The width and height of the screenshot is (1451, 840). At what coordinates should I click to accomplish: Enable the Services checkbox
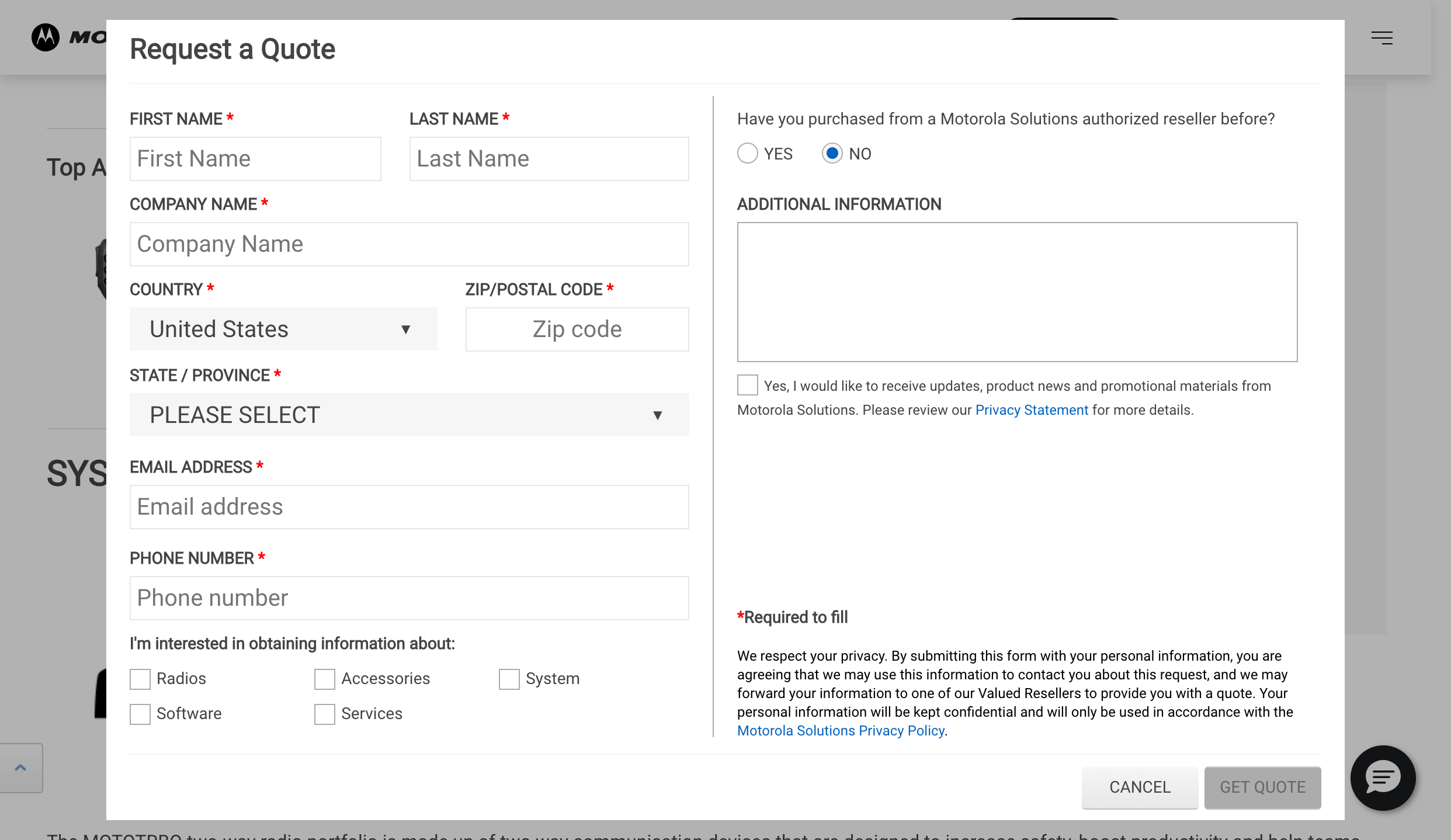click(x=324, y=714)
